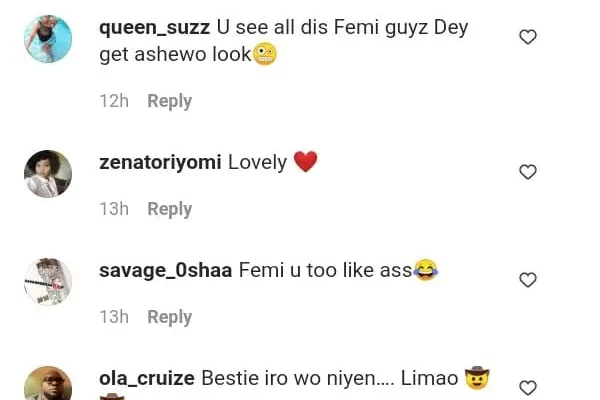Click the 13h timestamp under savage_0shaa's comment
The width and height of the screenshot is (600, 400).
(114, 317)
